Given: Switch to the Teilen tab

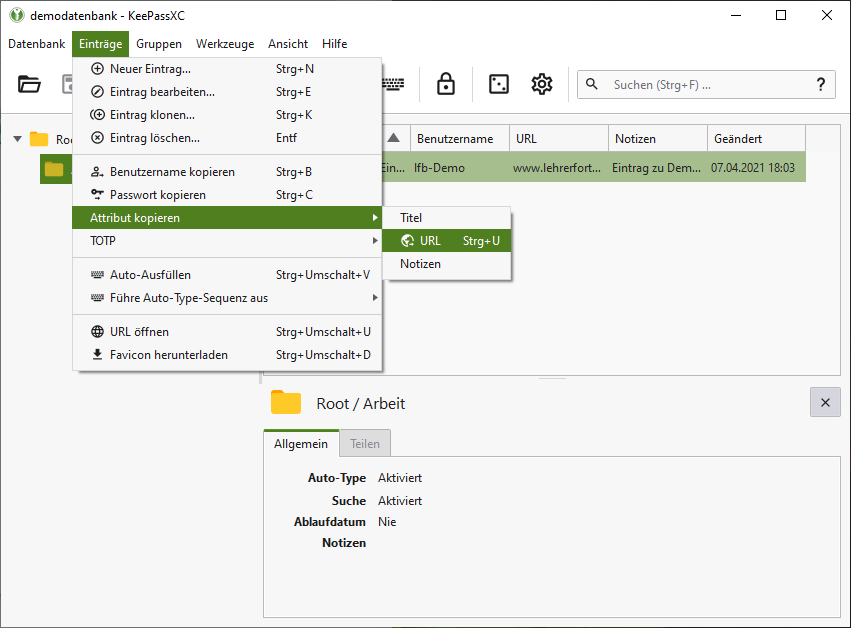Looking at the screenshot, I should [x=364, y=444].
